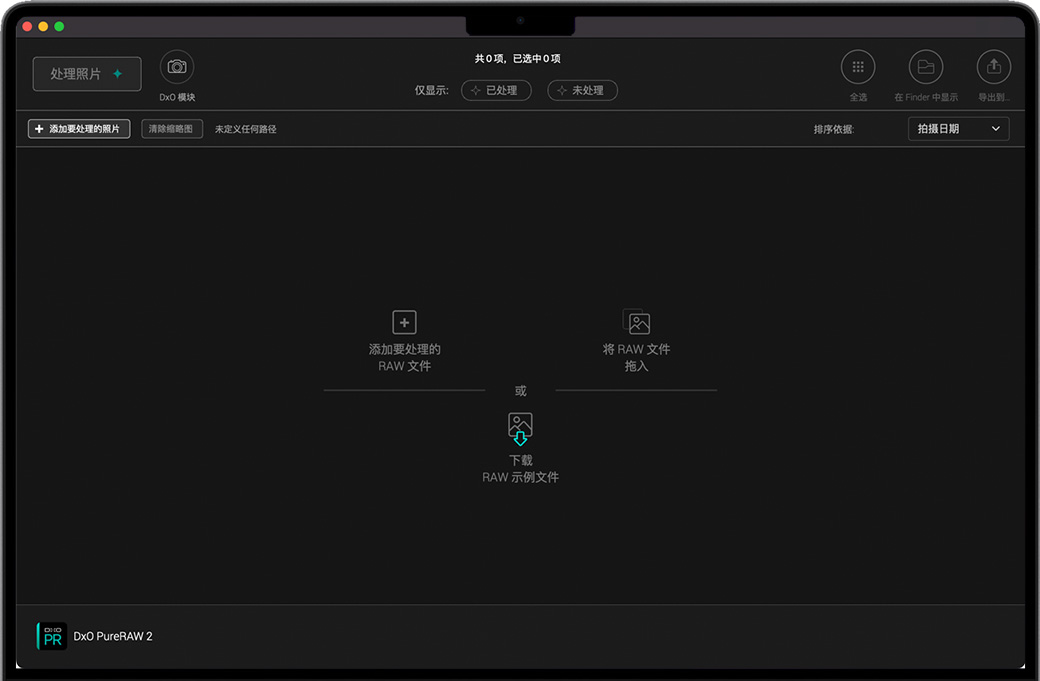Download RAW sample files via center icon
The image size is (1040, 681).
tap(520, 428)
